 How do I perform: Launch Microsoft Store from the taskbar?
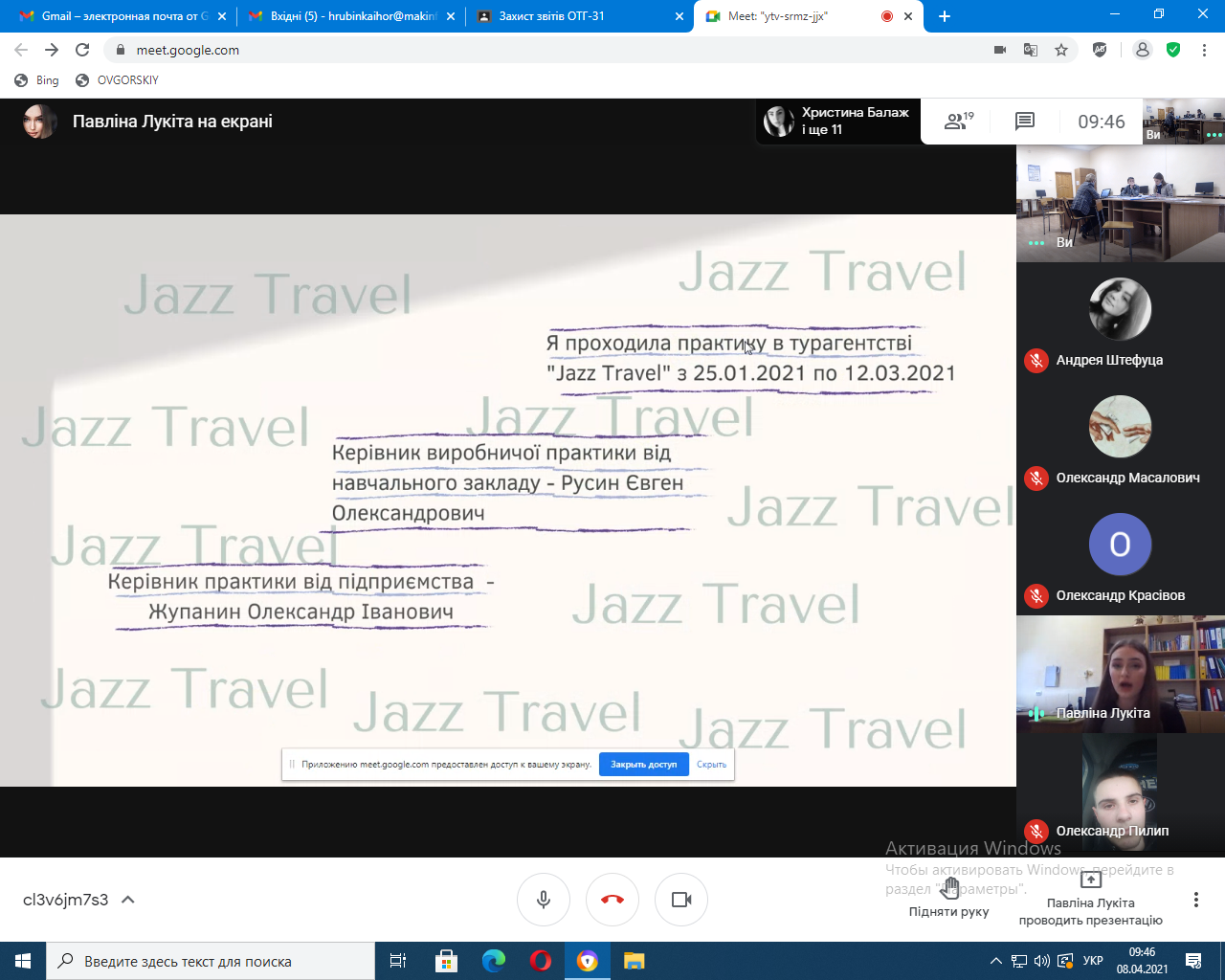coord(446,961)
